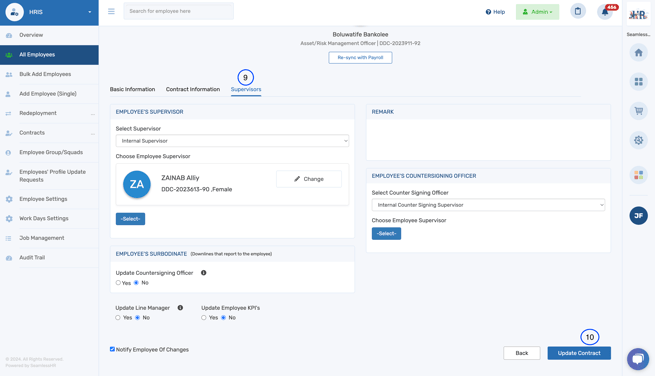Click the Employee Settings gear icon

pos(9,199)
